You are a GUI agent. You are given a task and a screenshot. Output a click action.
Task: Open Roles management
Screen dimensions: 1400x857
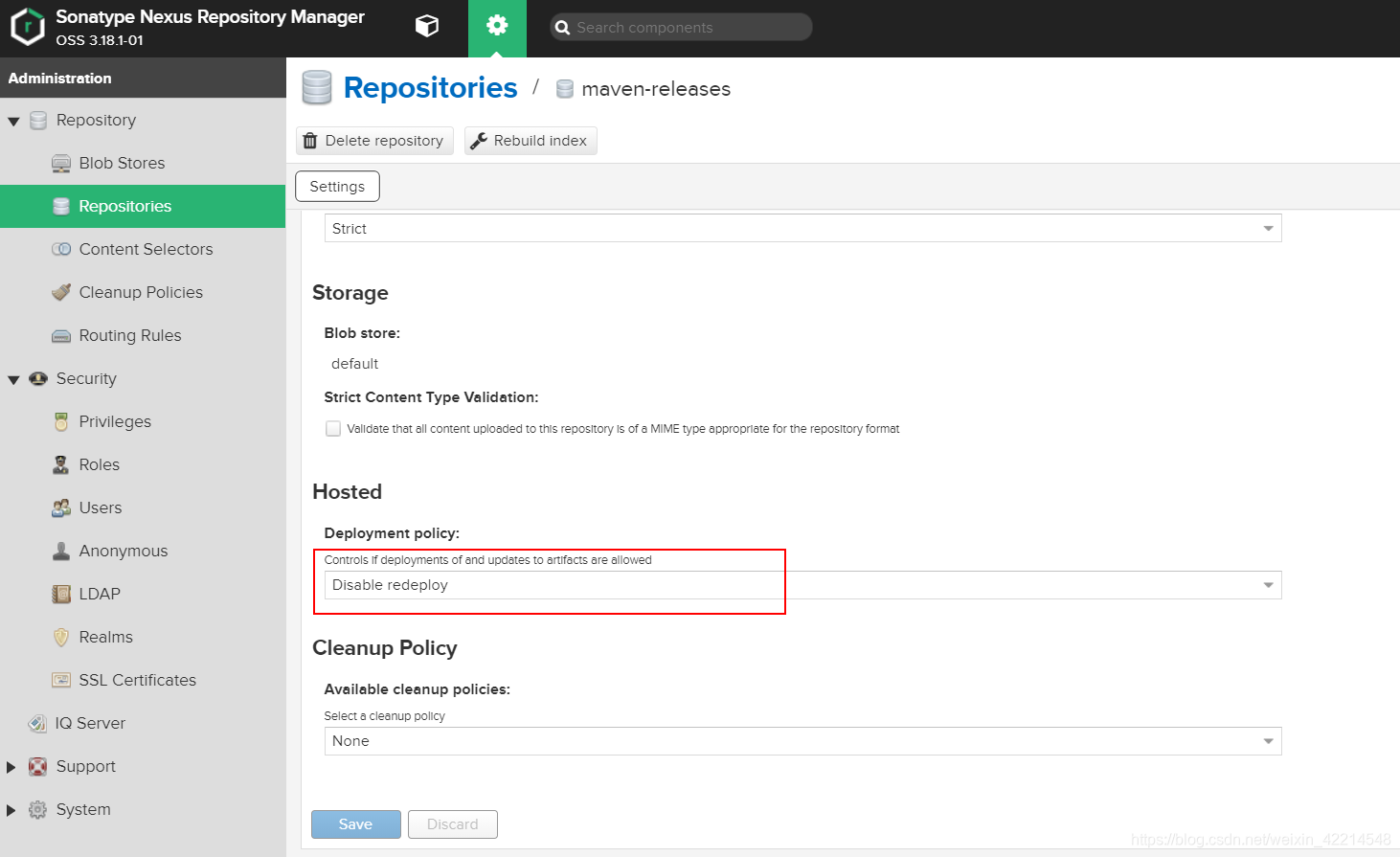[101, 464]
